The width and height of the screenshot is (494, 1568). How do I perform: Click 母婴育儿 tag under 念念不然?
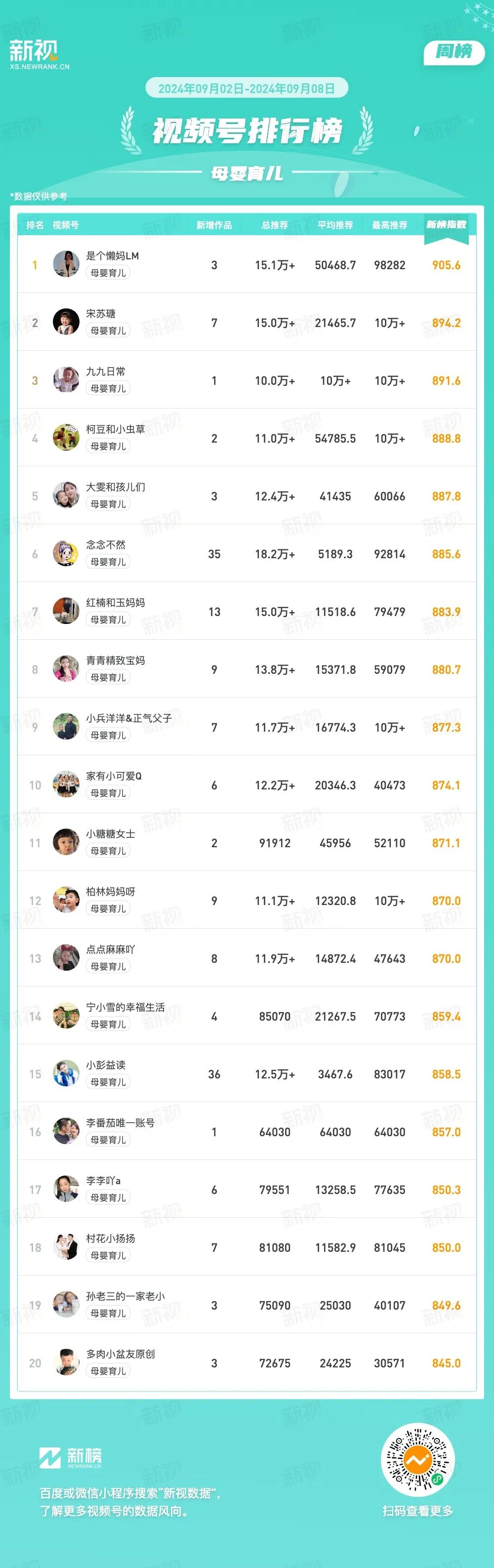[108, 562]
